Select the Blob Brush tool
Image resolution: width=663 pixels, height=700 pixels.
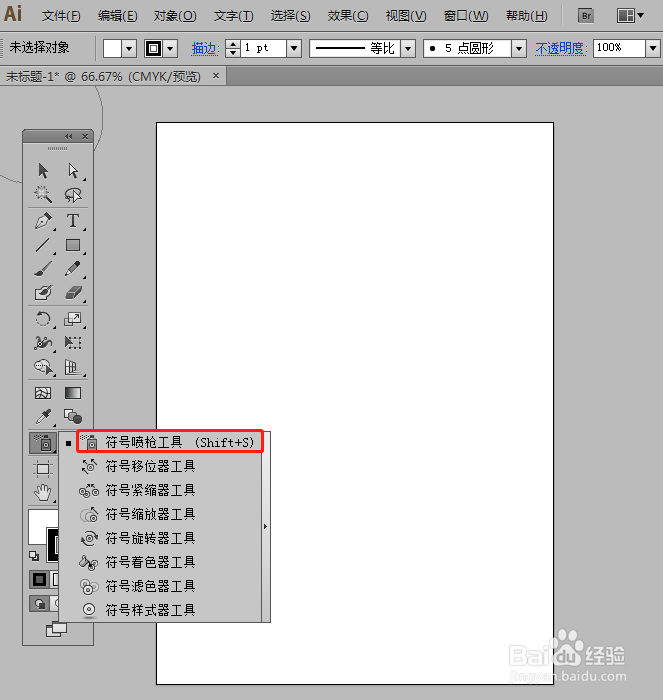(x=43, y=293)
